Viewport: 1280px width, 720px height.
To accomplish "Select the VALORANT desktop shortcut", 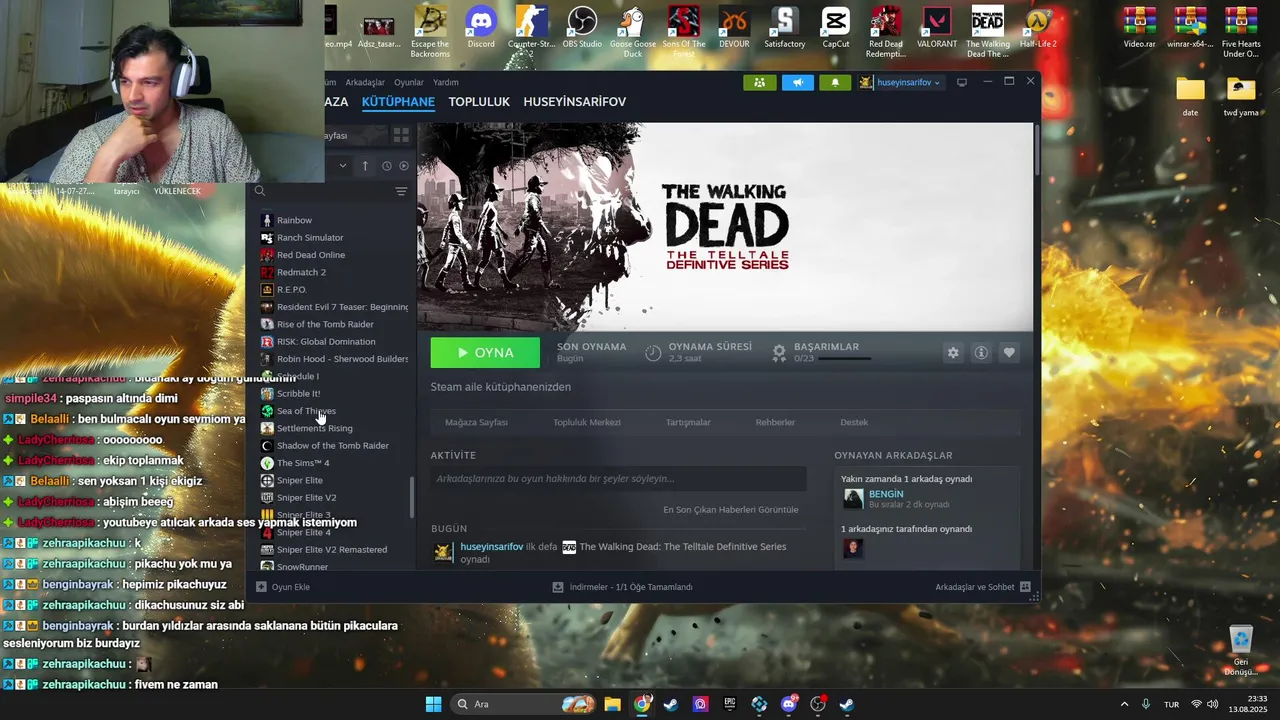I will tap(937, 28).
